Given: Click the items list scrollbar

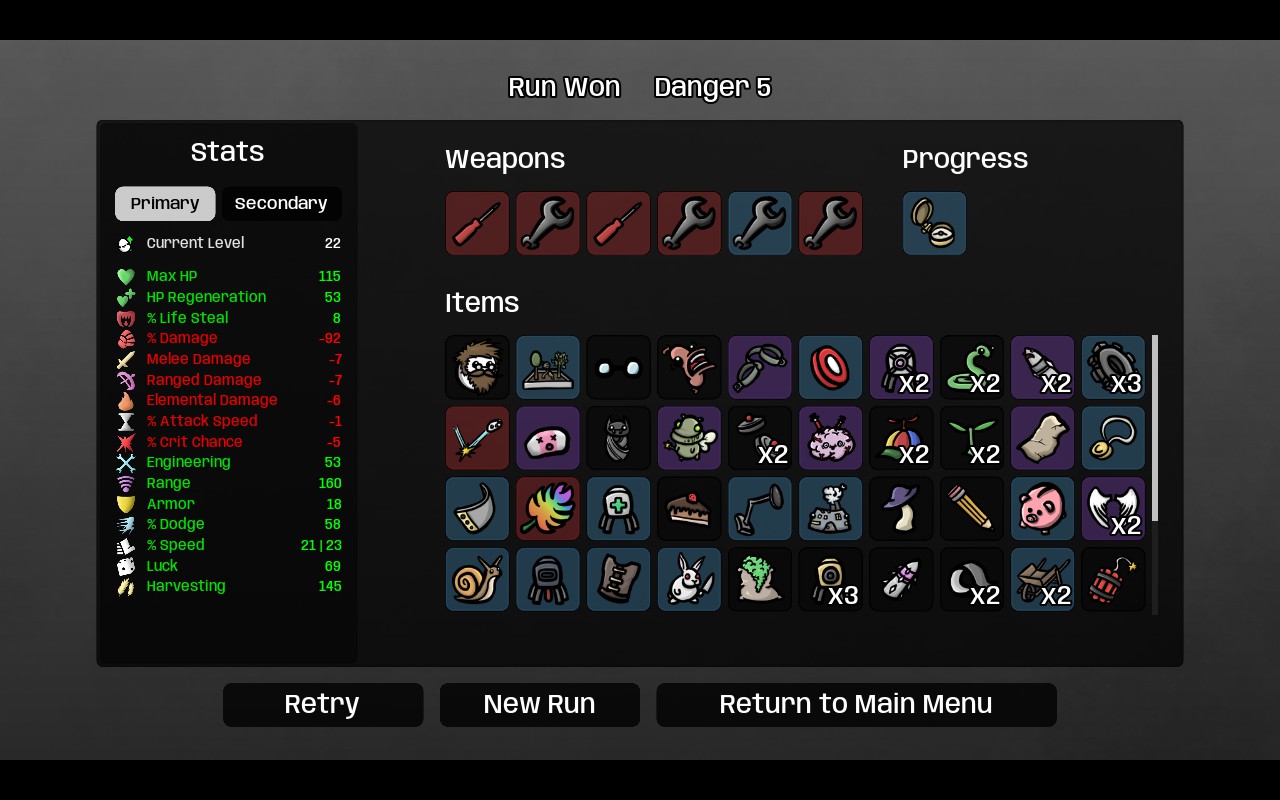Looking at the screenshot, I should point(1155,428).
